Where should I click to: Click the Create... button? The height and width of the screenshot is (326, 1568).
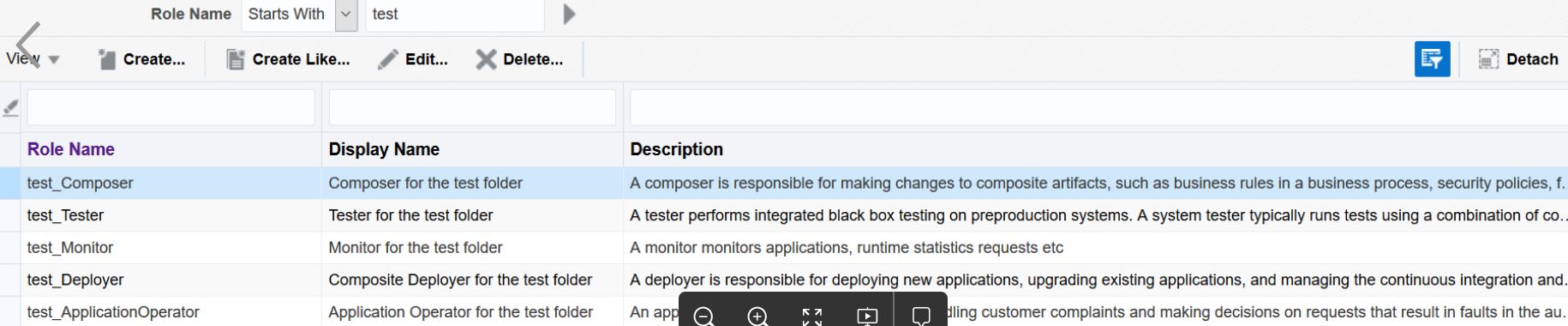pyautogui.click(x=141, y=59)
